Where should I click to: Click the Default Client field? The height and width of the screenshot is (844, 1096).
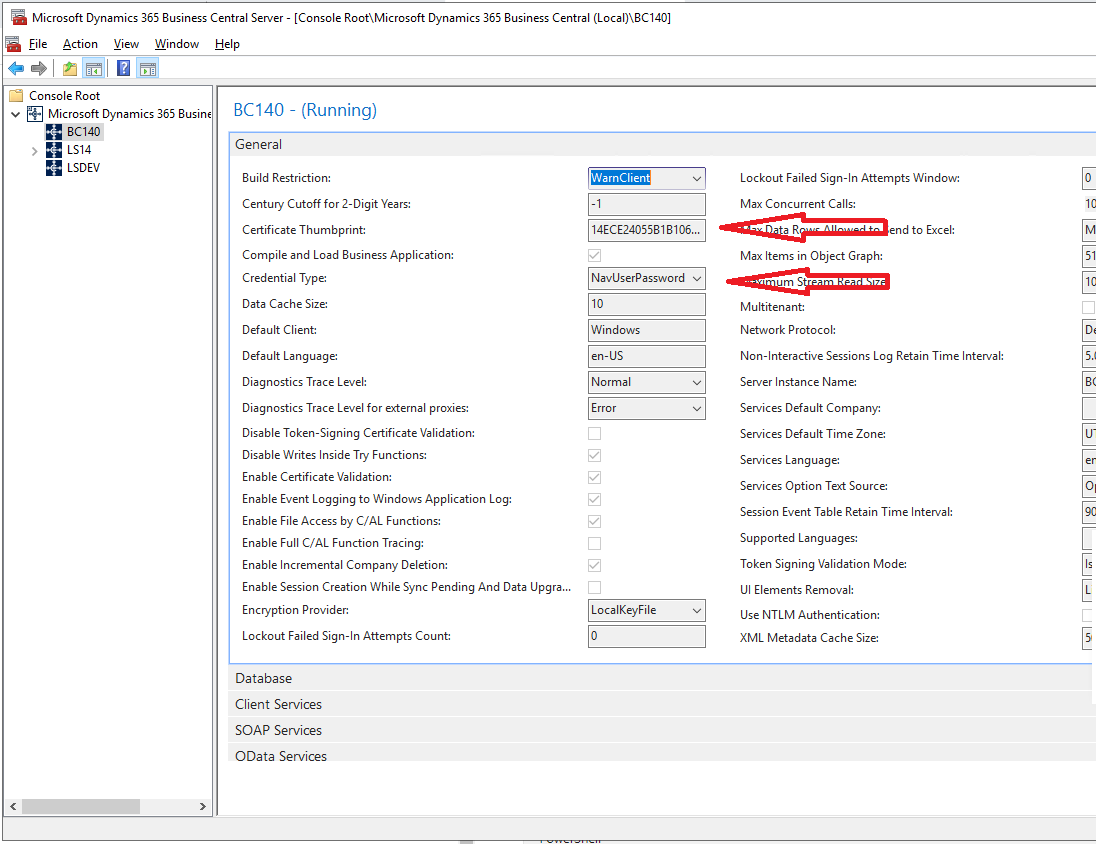[647, 330]
